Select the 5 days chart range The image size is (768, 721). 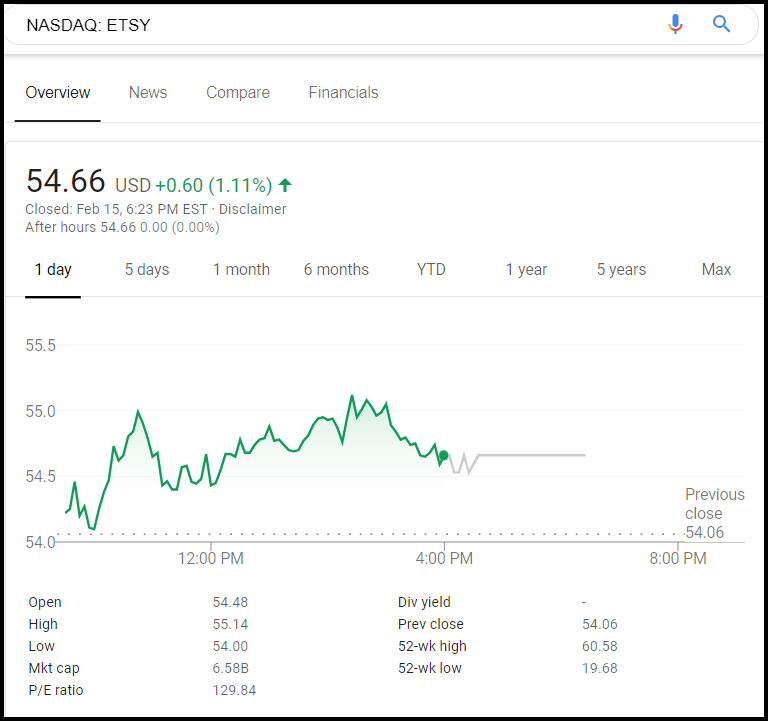(147, 270)
